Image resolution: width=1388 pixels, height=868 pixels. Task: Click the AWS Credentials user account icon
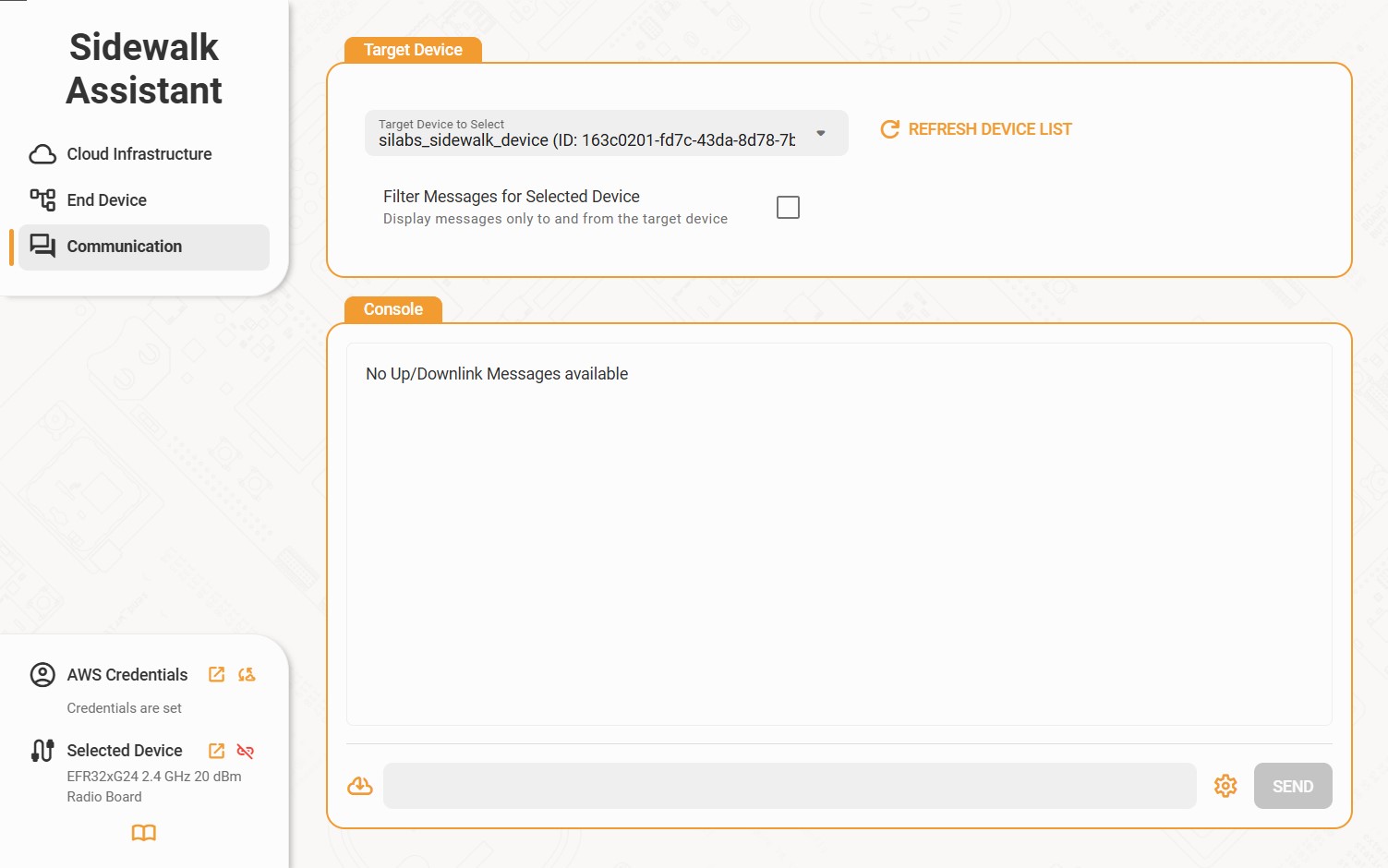click(42, 675)
